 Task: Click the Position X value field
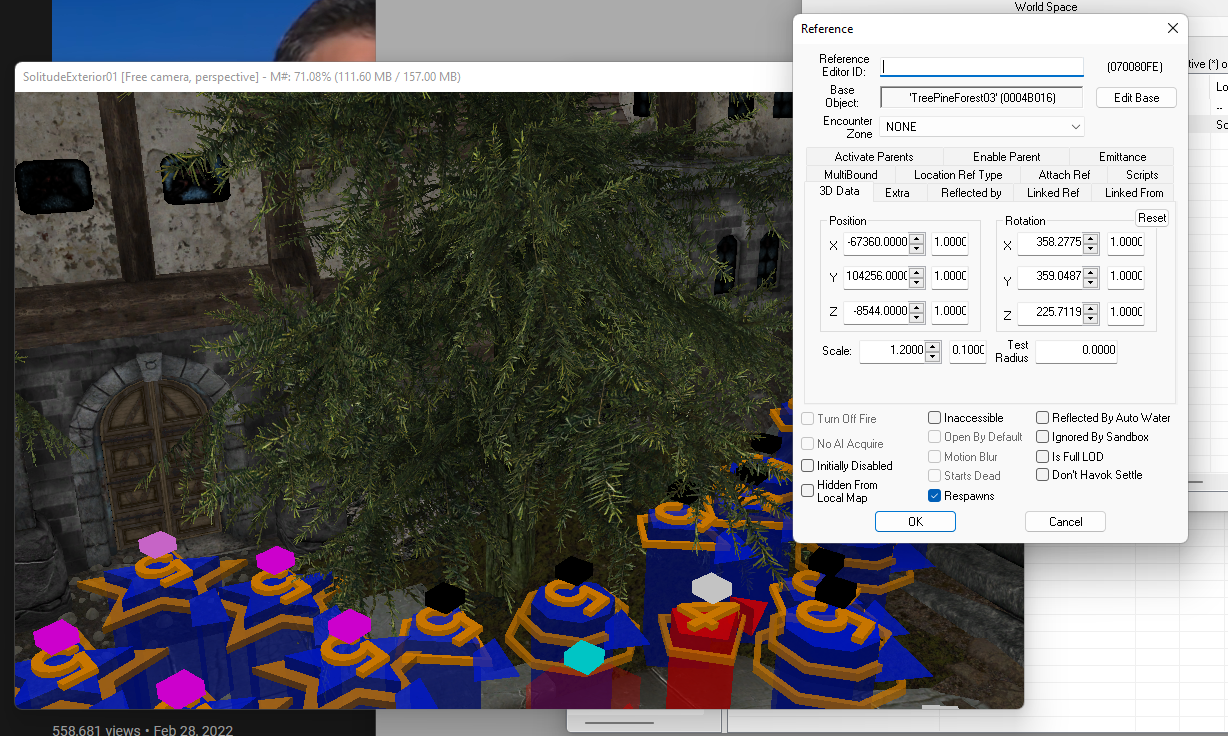click(x=876, y=242)
